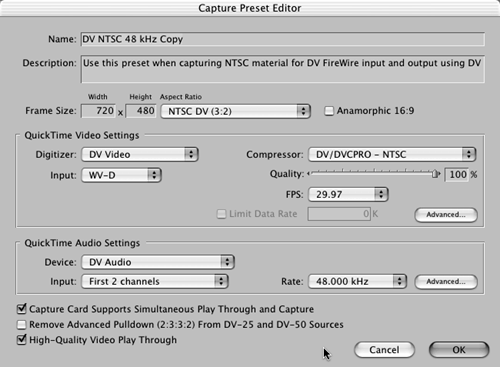Click the Name field containing DV NTSC 48 kHz Copy
Image resolution: width=500 pixels, height=367 pixels.
tap(283, 39)
